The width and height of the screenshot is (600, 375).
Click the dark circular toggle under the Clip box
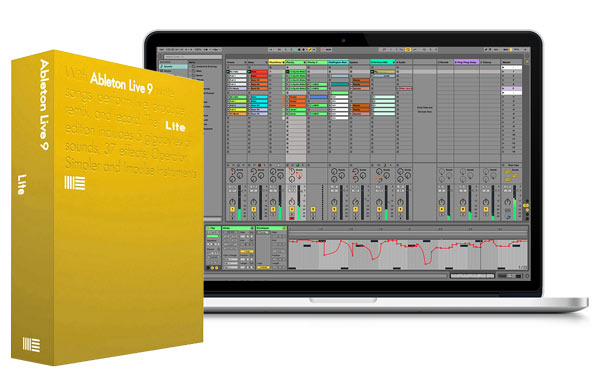tap(208, 267)
